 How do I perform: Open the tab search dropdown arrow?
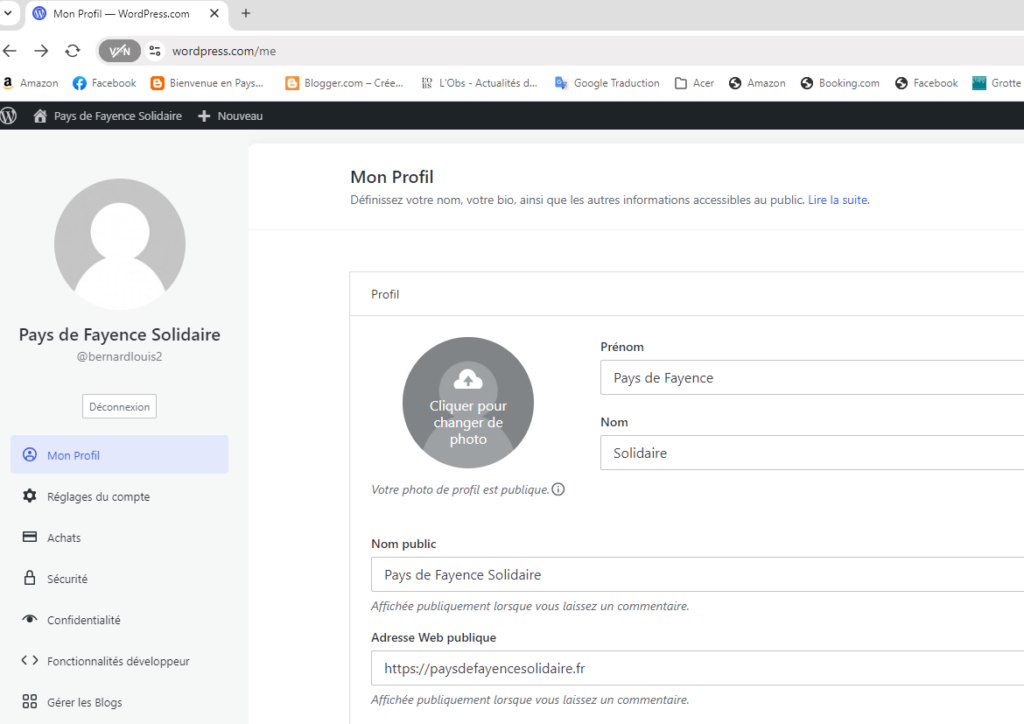coord(8,13)
